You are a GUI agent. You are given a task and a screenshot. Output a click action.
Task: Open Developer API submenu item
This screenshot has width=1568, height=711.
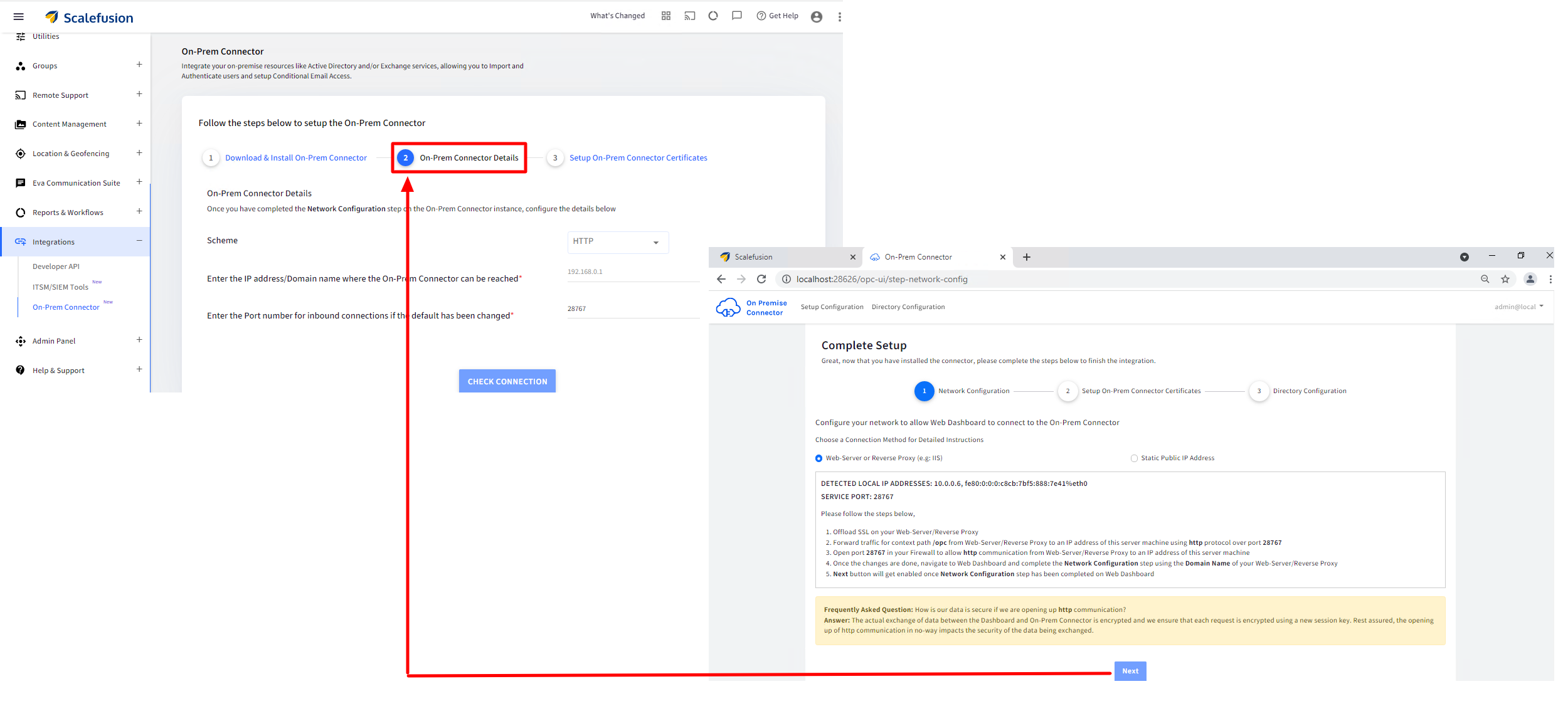tap(56, 266)
